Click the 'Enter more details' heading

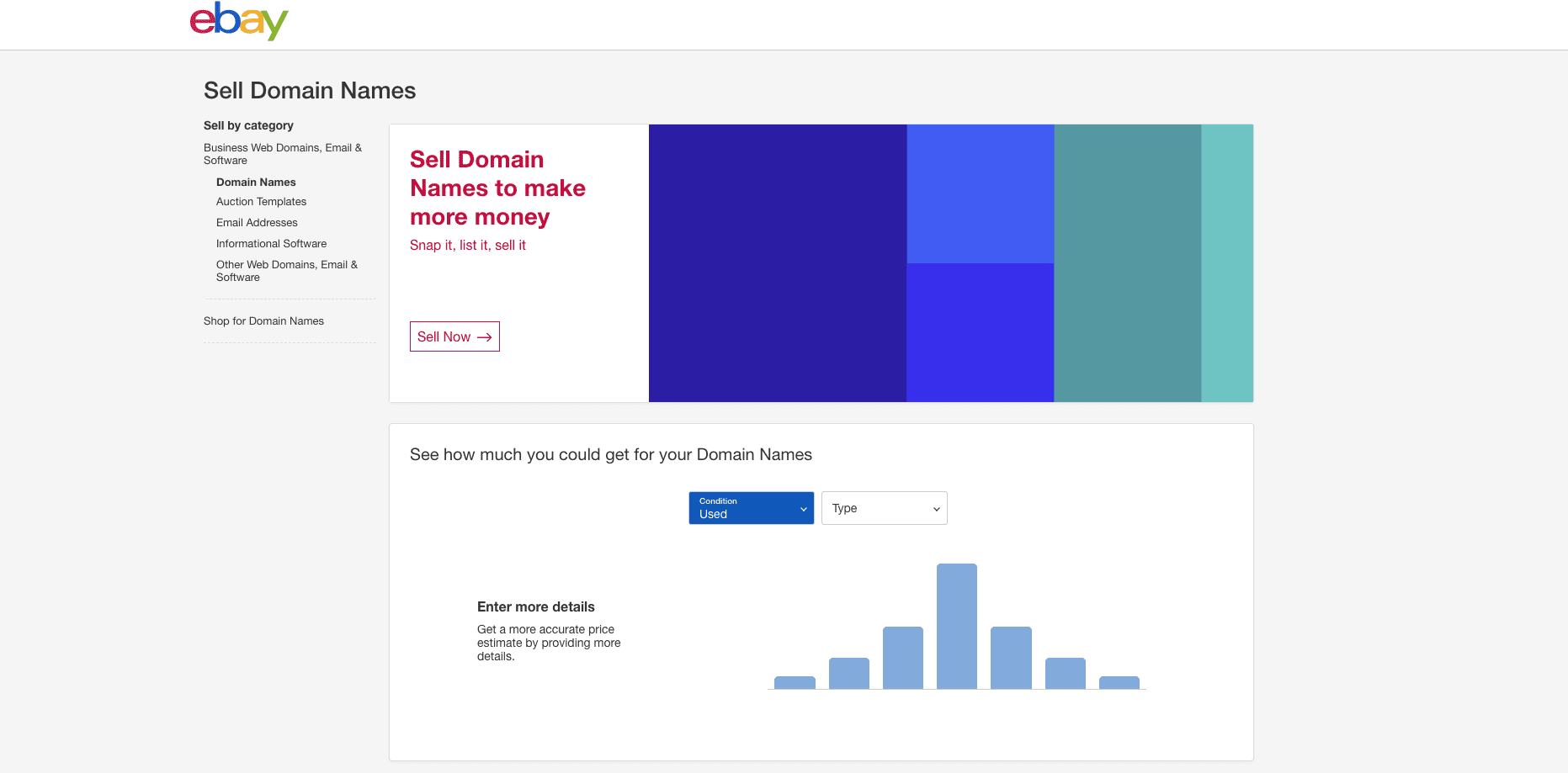(x=536, y=607)
